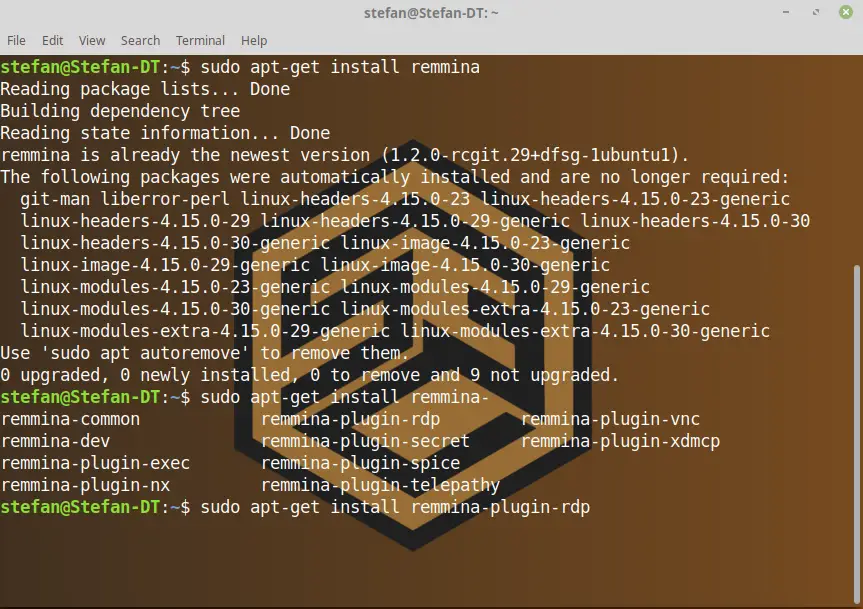
Task: Close the terminal with green X button
Action: coord(846,12)
